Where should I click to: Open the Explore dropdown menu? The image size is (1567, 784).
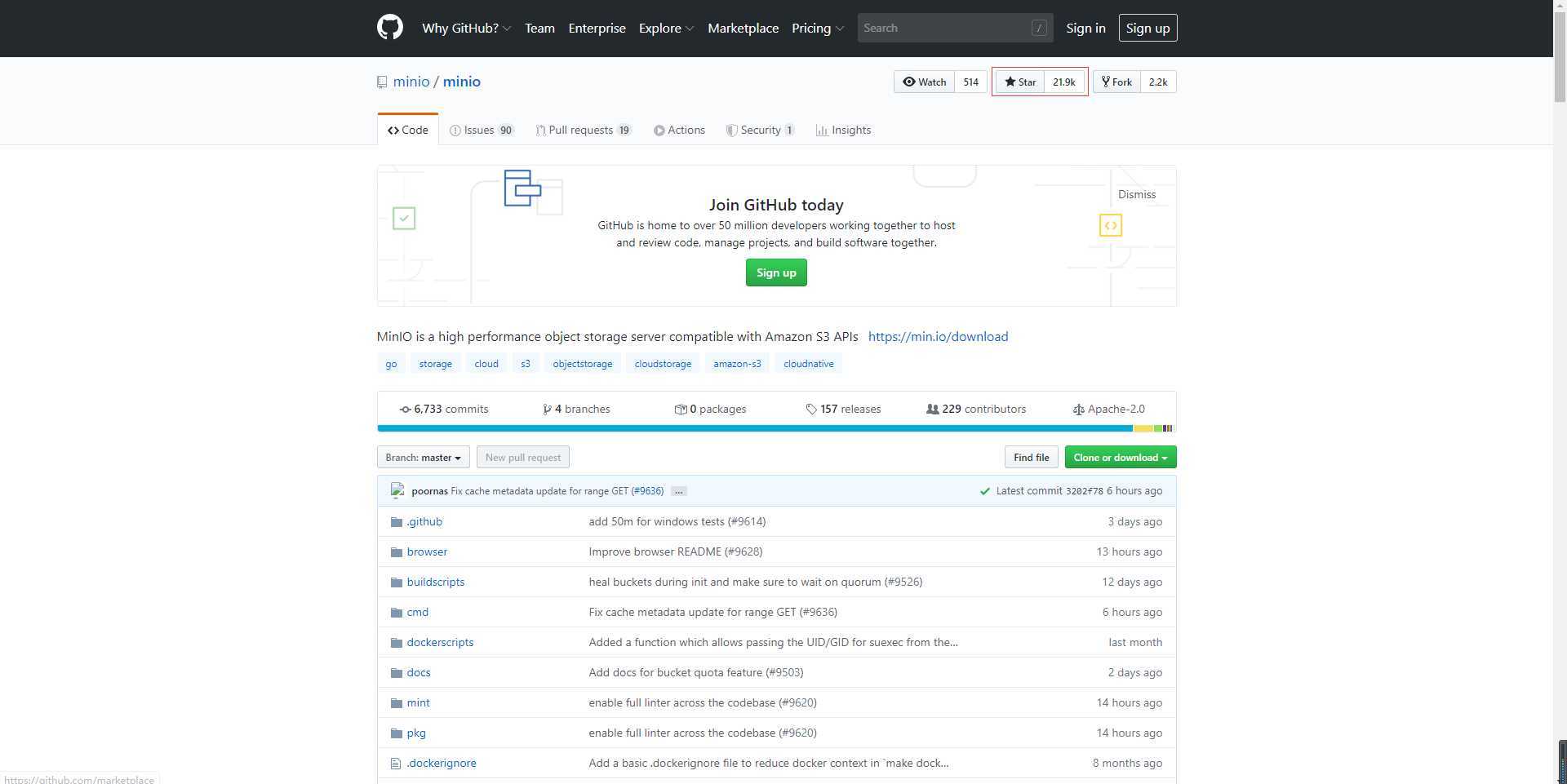coord(666,28)
